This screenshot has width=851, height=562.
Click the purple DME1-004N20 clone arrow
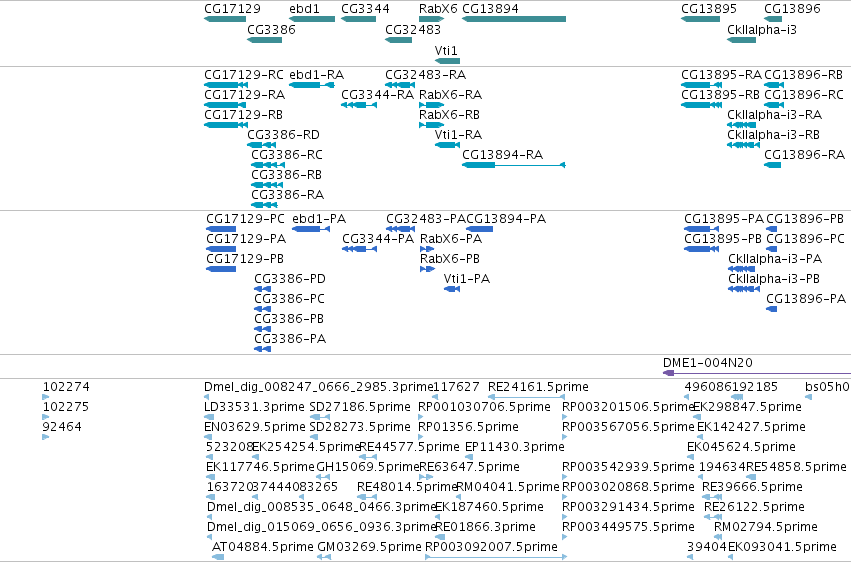click(x=757, y=373)
